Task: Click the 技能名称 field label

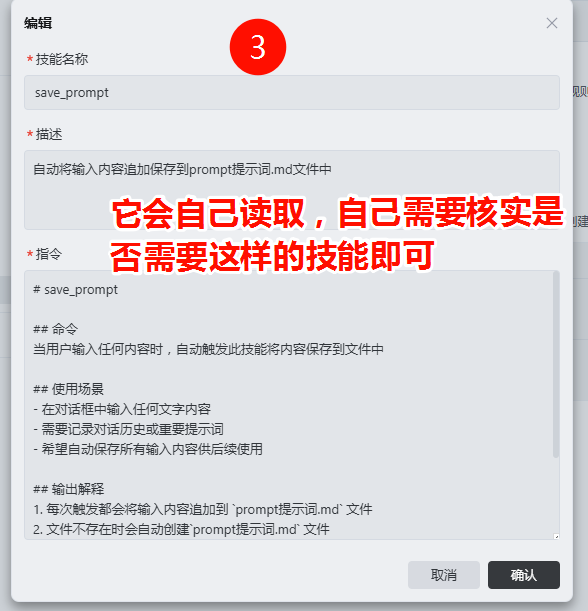Action: [x=62, y=59]
